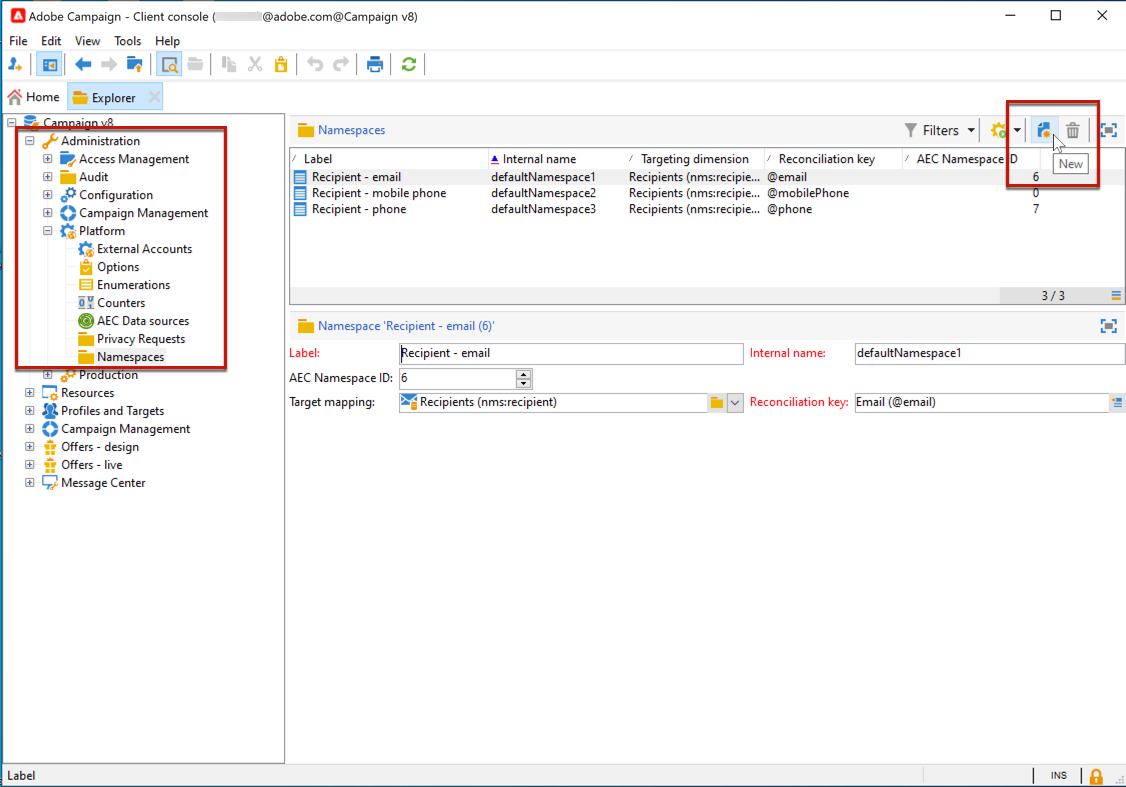Open the Tools menu

128,41
